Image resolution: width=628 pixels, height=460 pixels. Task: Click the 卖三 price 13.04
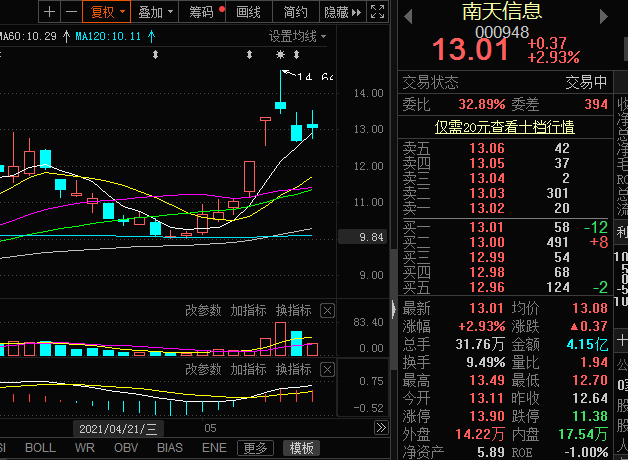tap(487, 178)
